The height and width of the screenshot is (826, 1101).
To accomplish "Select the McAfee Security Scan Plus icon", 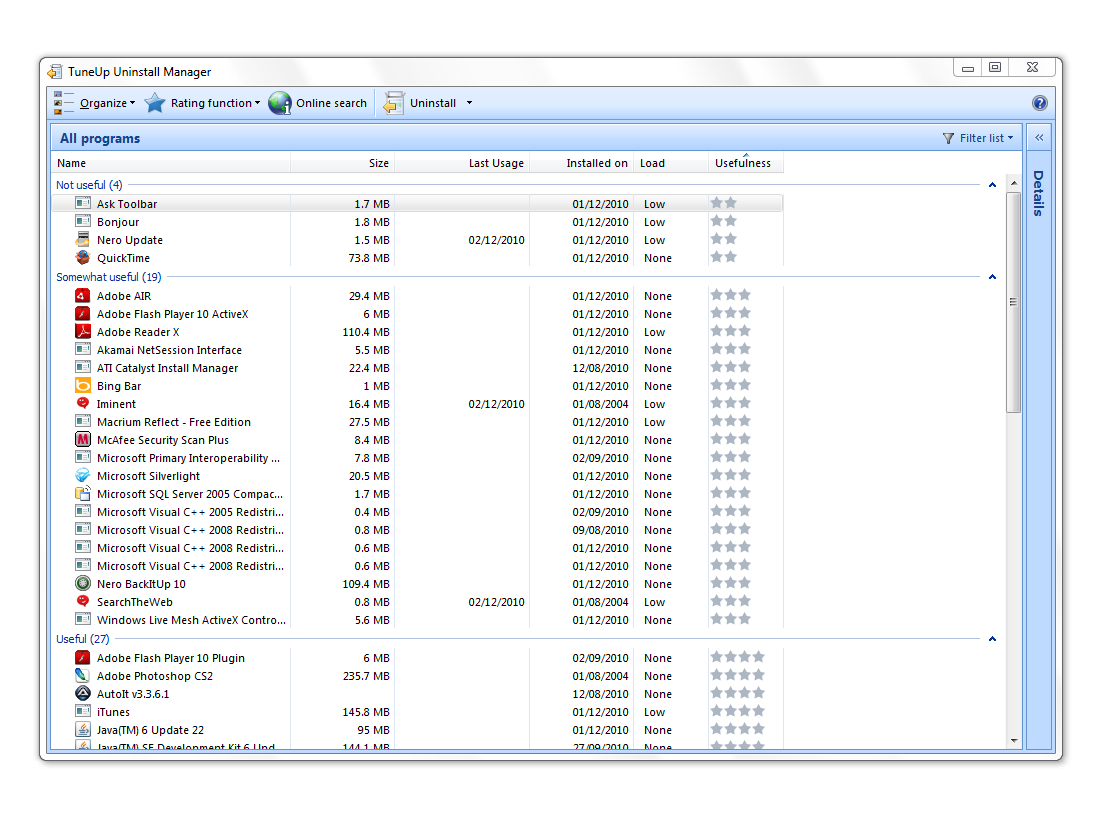I will click(x=83, y=440).
